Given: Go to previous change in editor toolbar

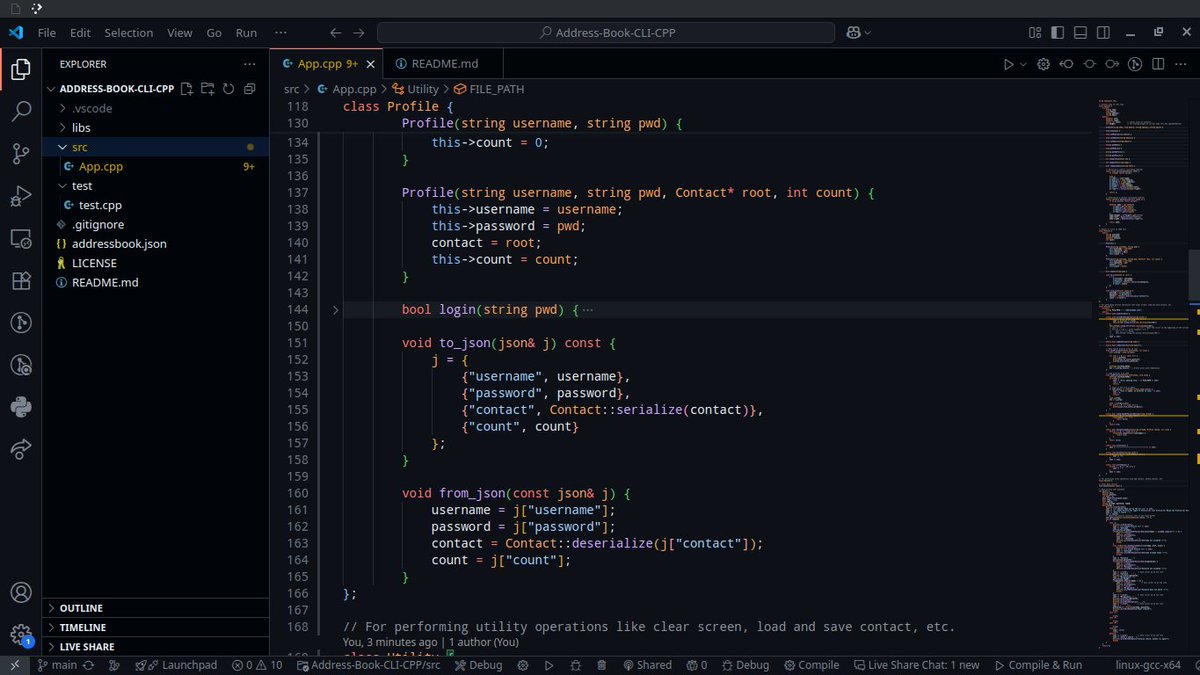Looking at the screenshot, I should [x=1066, y=64].
